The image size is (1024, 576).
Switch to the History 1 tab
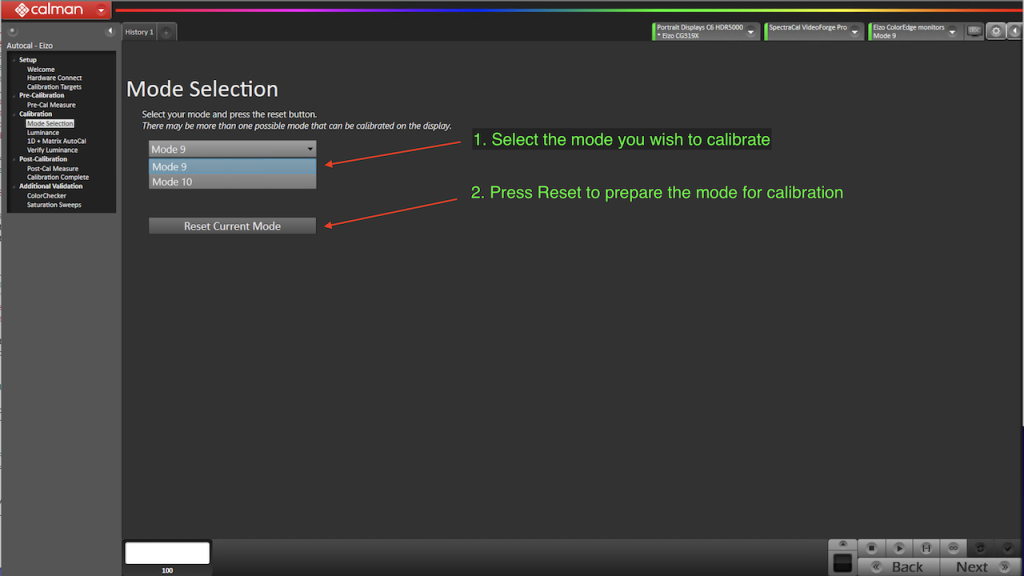138,32
